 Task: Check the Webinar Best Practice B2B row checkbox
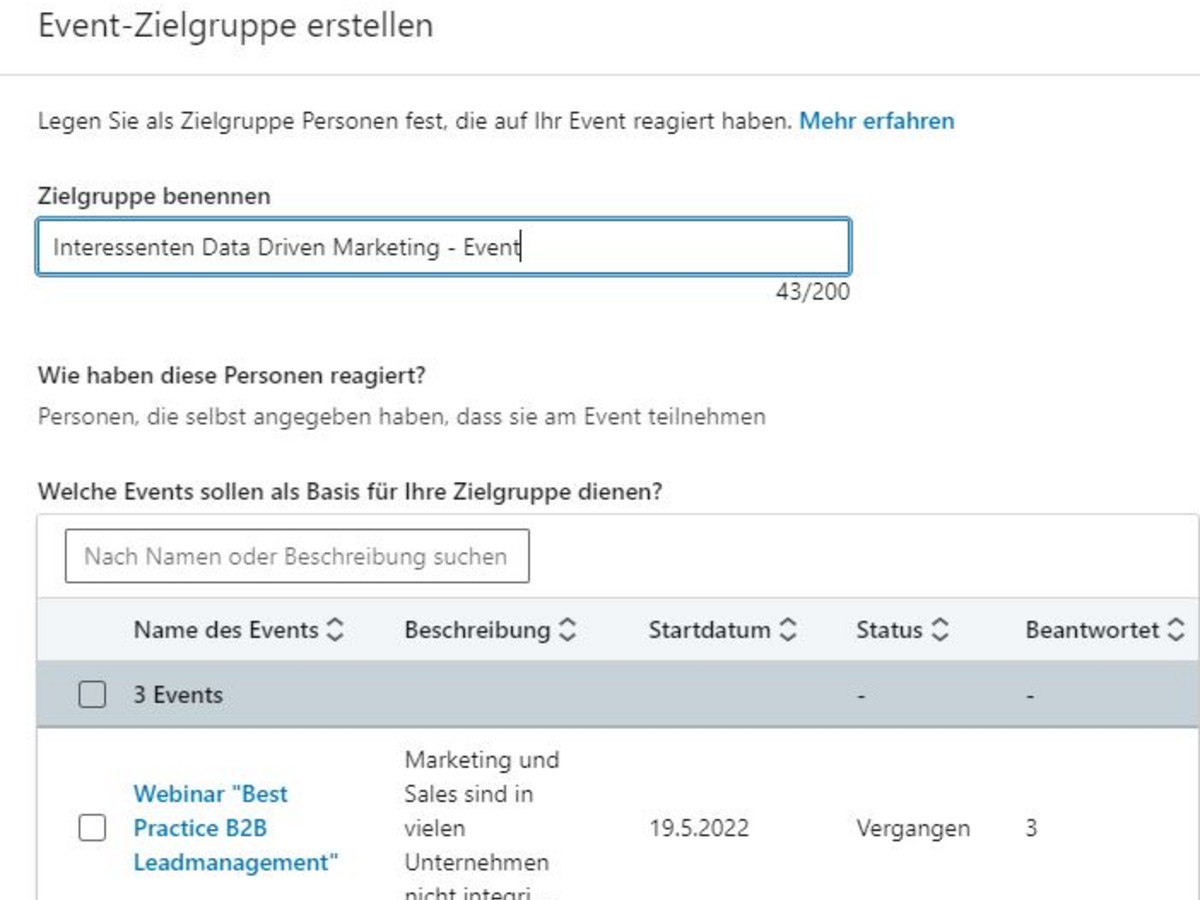(92, 828)
